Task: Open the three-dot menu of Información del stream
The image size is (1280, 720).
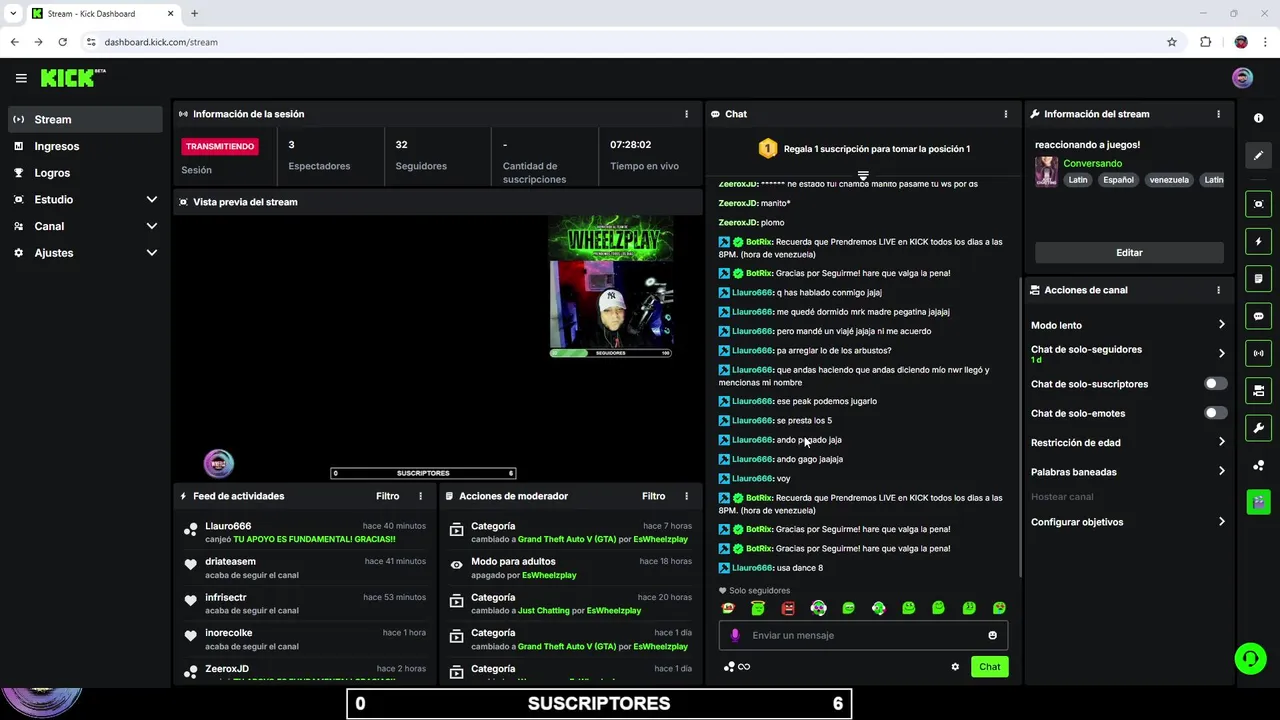Action: pyautogui.click(x=1218, y=114)
